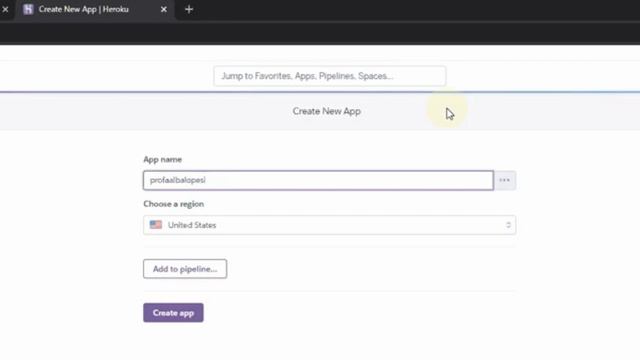Open the Choose a region dropdown

click(x=329, y=225)
